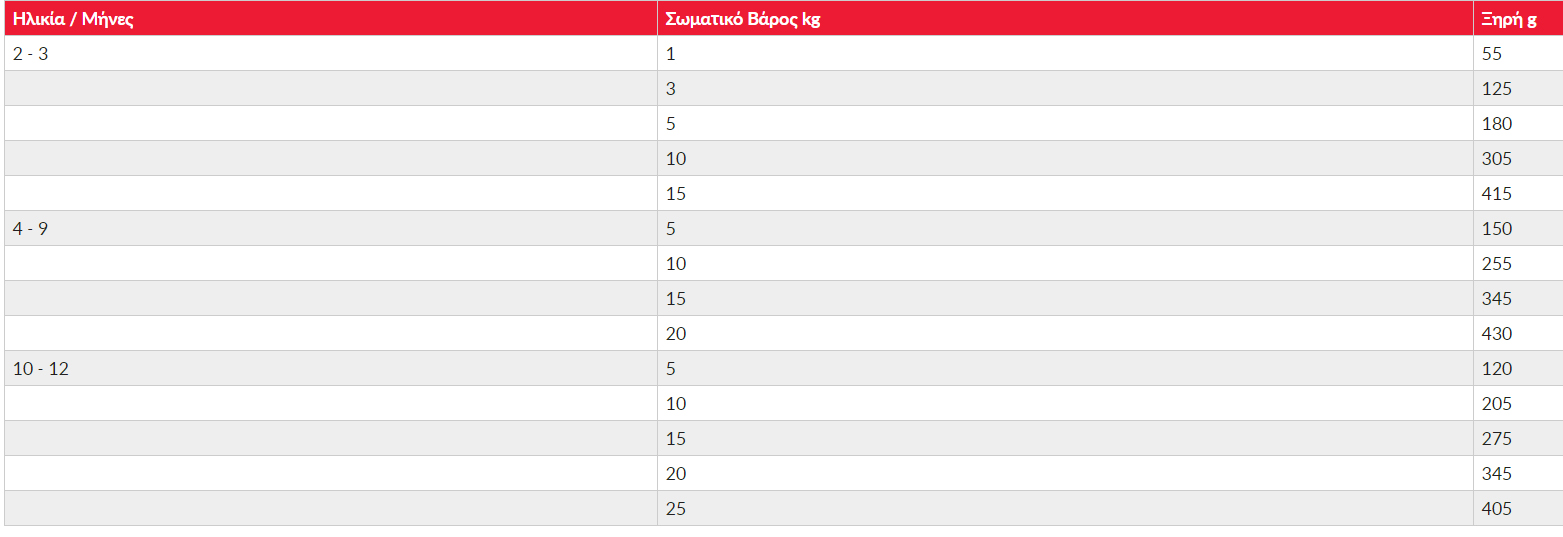Select the '4 - 9' age cell
The width and height of the screenshot is (1563, 537).
[331, 229]
